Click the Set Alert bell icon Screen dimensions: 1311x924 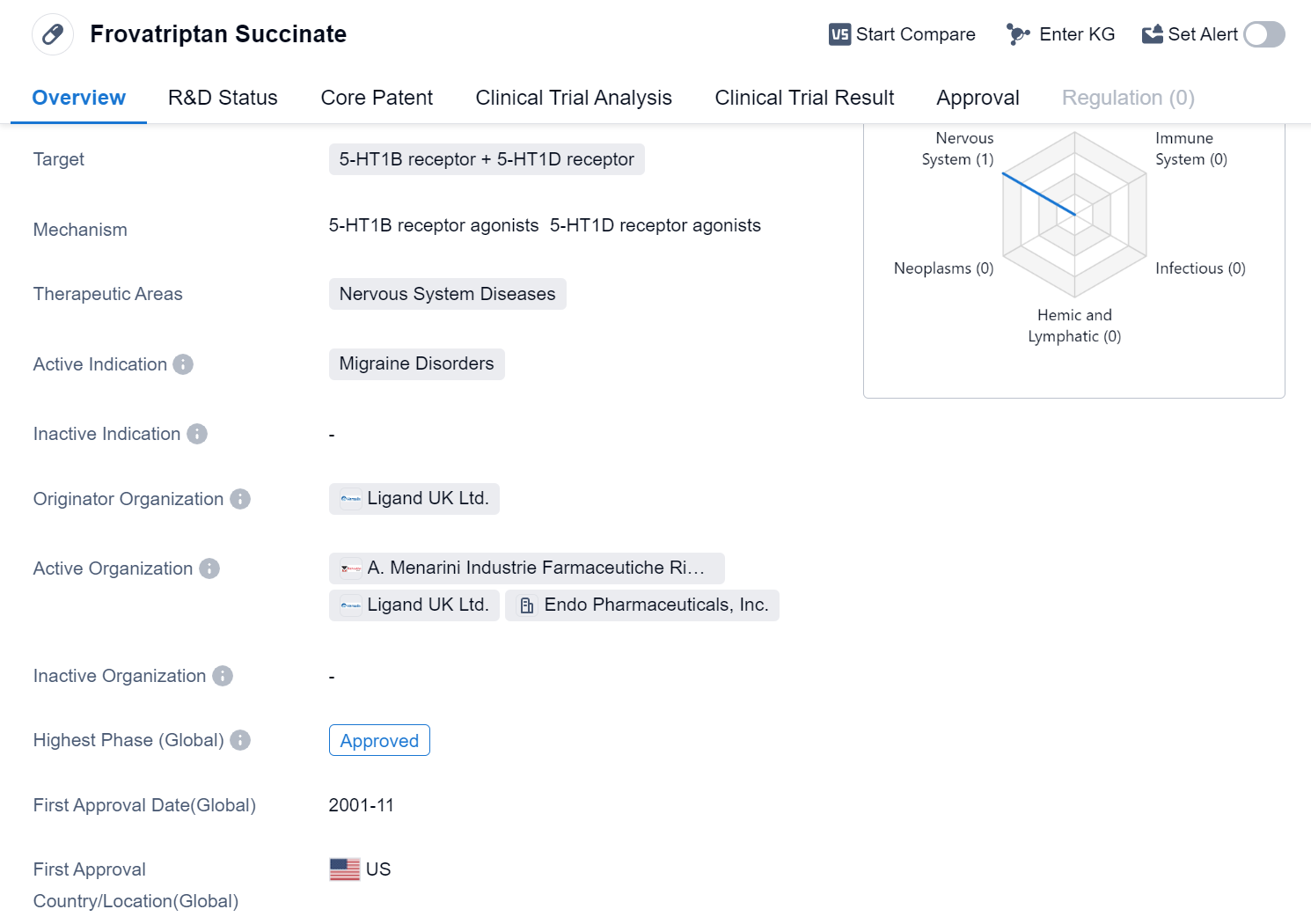pos(1152,34)
